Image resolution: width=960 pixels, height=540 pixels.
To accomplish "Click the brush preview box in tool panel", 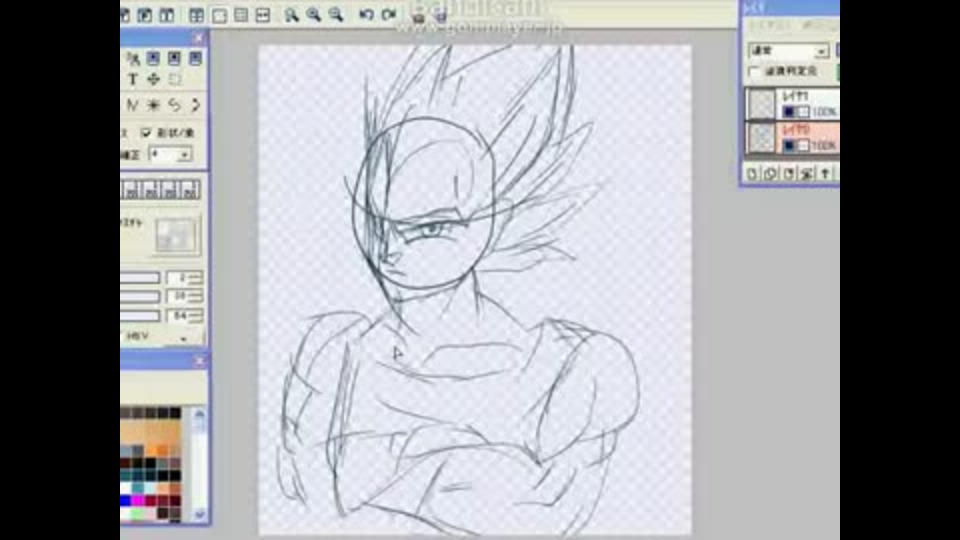I will click(176, 236).
